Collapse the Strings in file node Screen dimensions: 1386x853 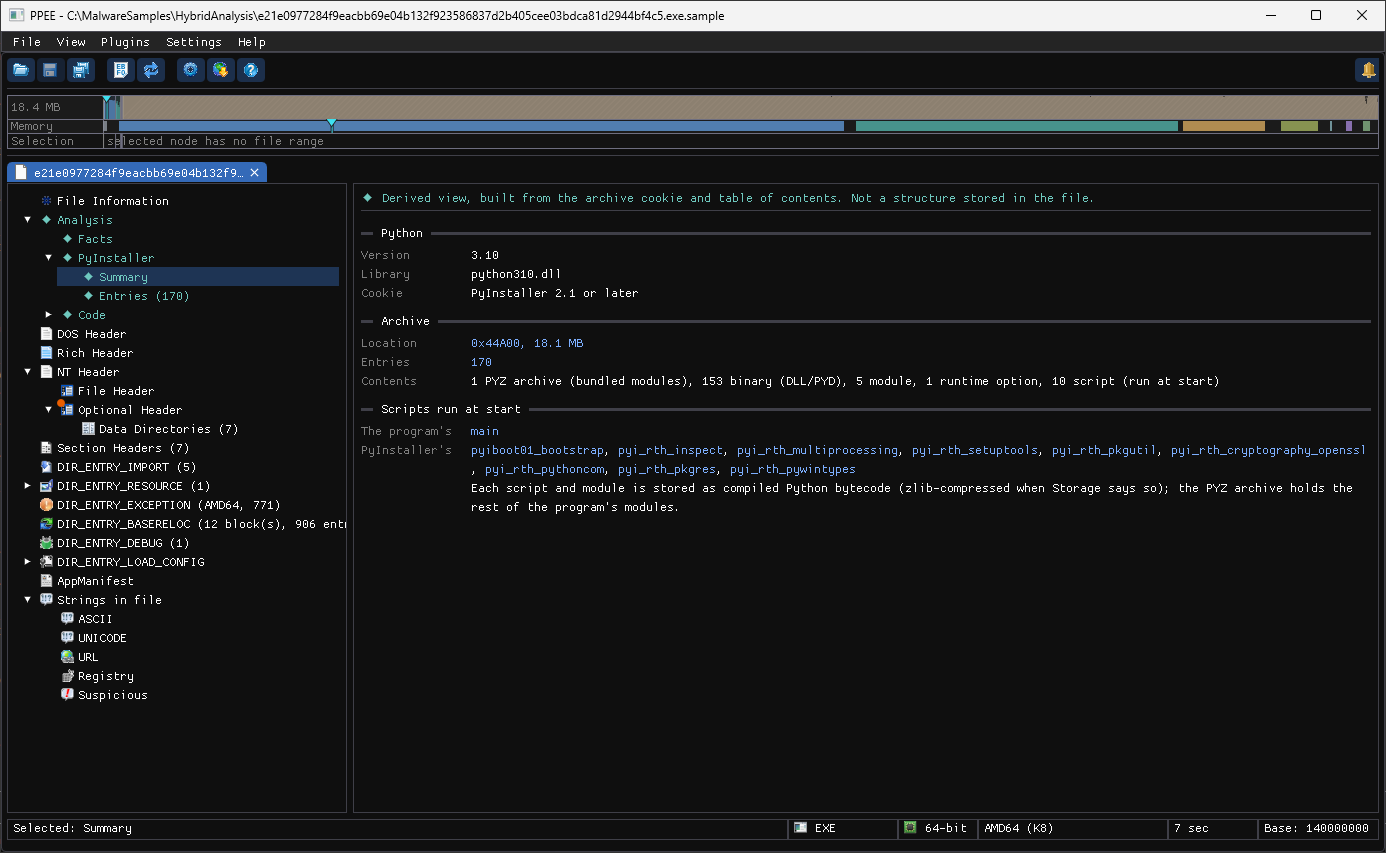[x=28, y=600]
